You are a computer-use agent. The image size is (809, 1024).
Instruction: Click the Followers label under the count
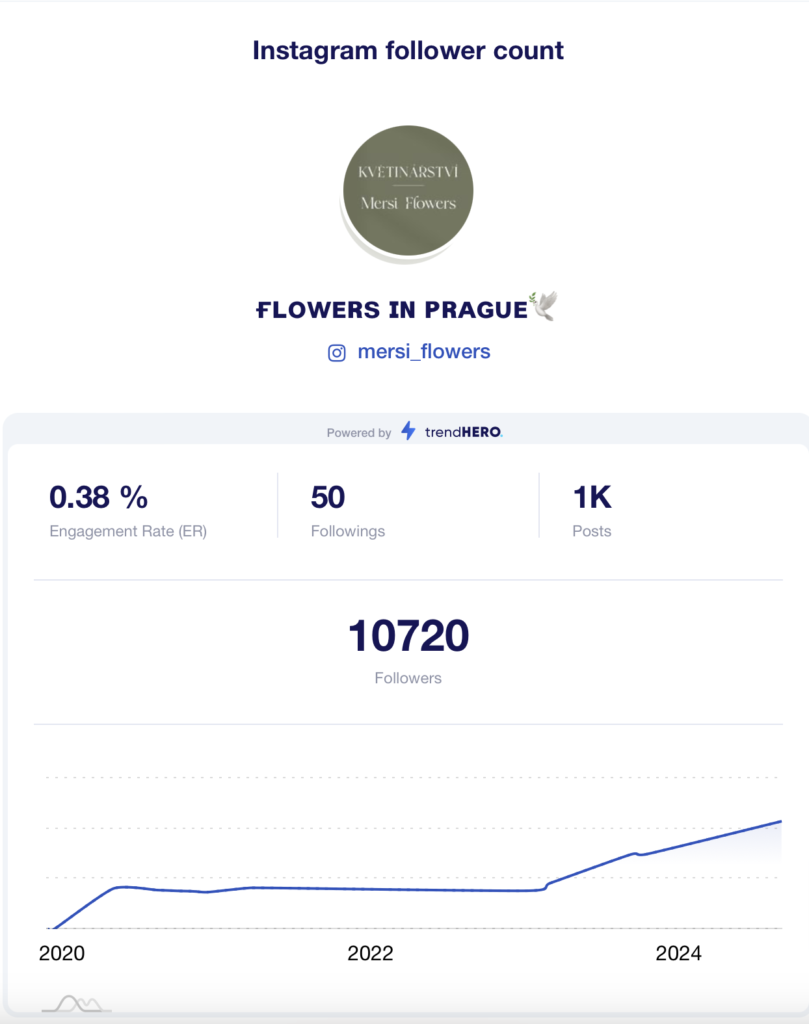coord(408,678)
